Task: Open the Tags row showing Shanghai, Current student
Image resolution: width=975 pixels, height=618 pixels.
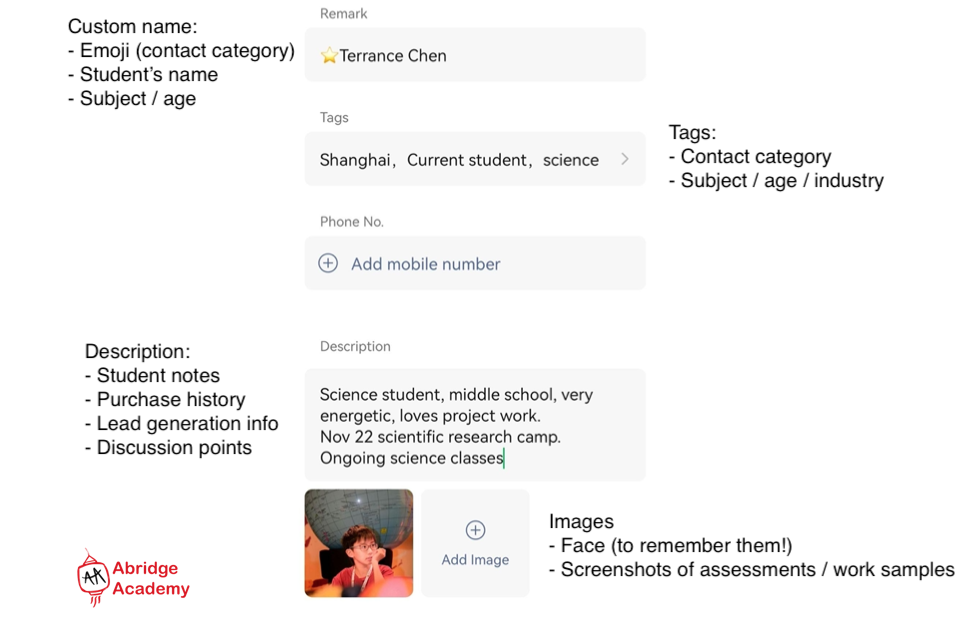Action: (x=475, y=159)
